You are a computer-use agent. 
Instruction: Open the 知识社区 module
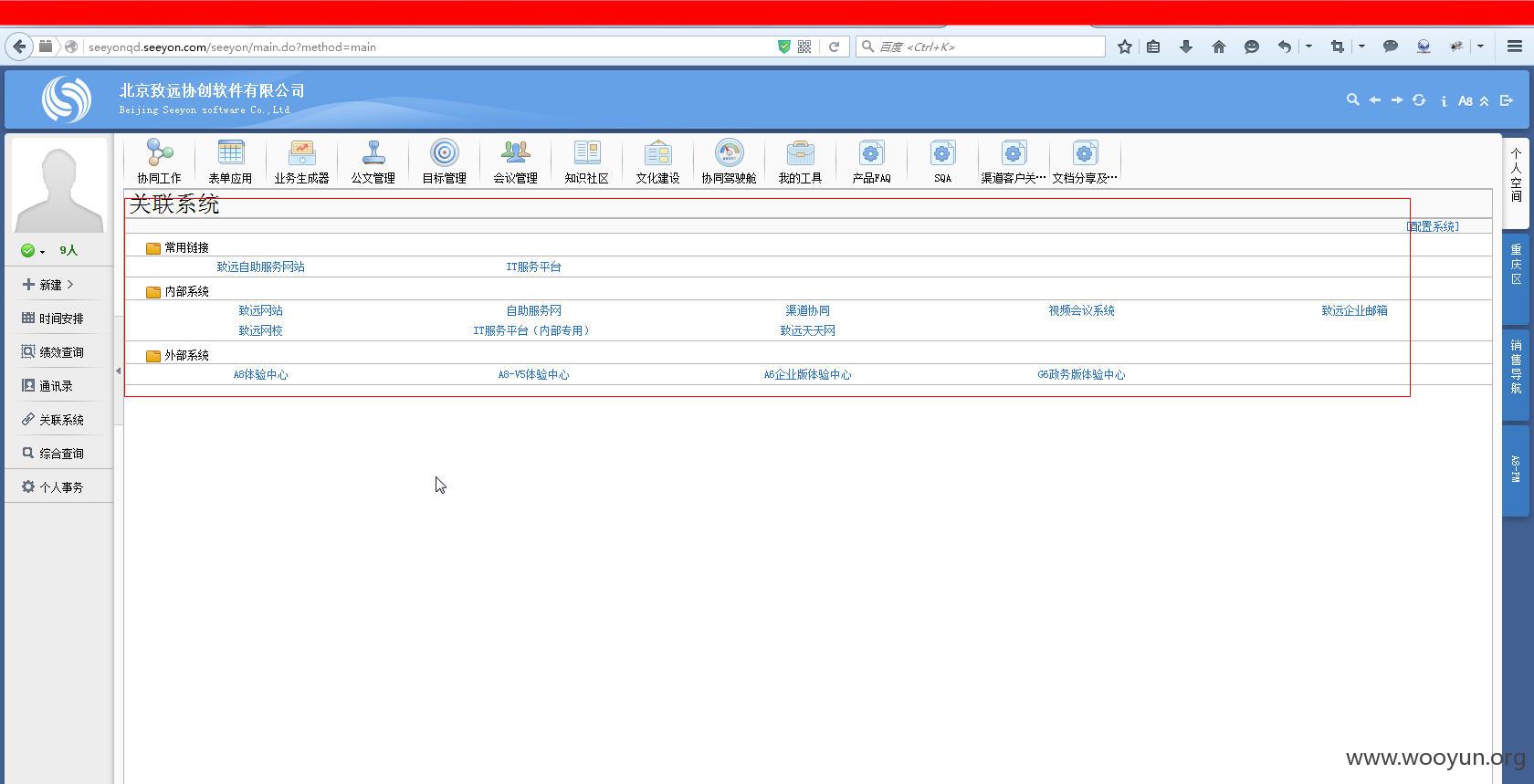point(586,162)
